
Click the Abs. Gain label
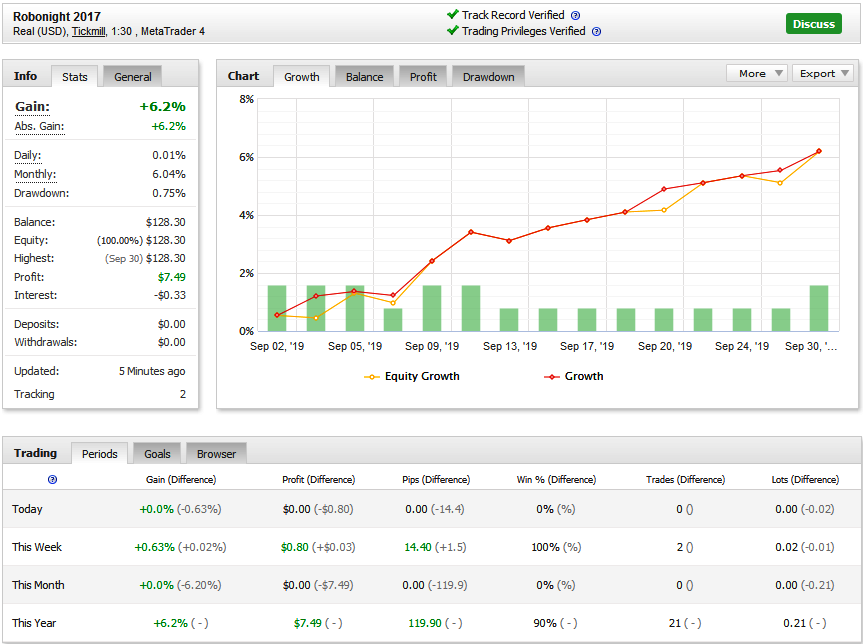coord(39,126)
